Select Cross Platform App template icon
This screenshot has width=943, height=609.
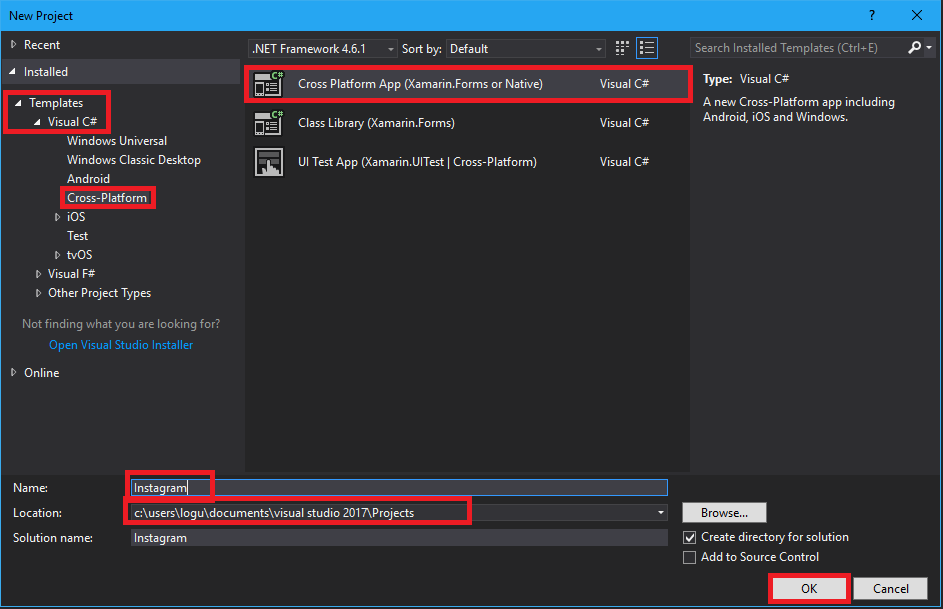click(x=268, y=84)
